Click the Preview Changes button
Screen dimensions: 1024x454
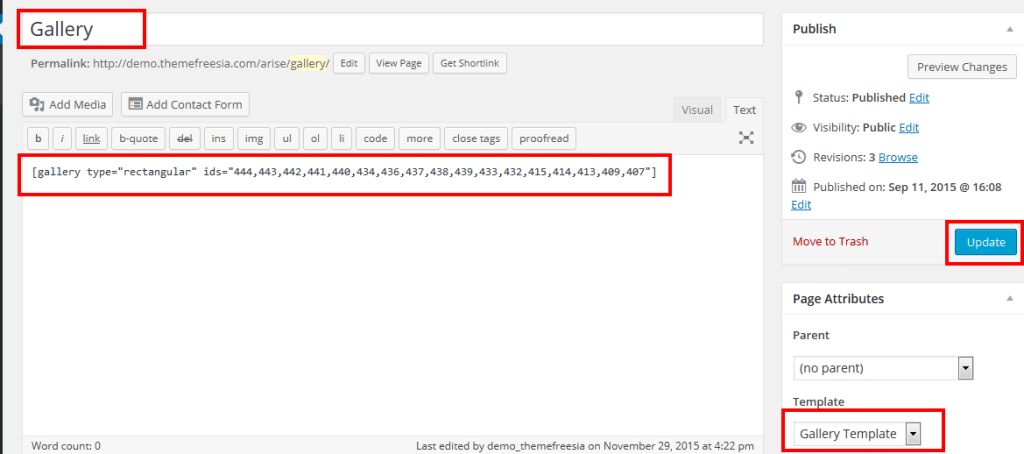962,67
